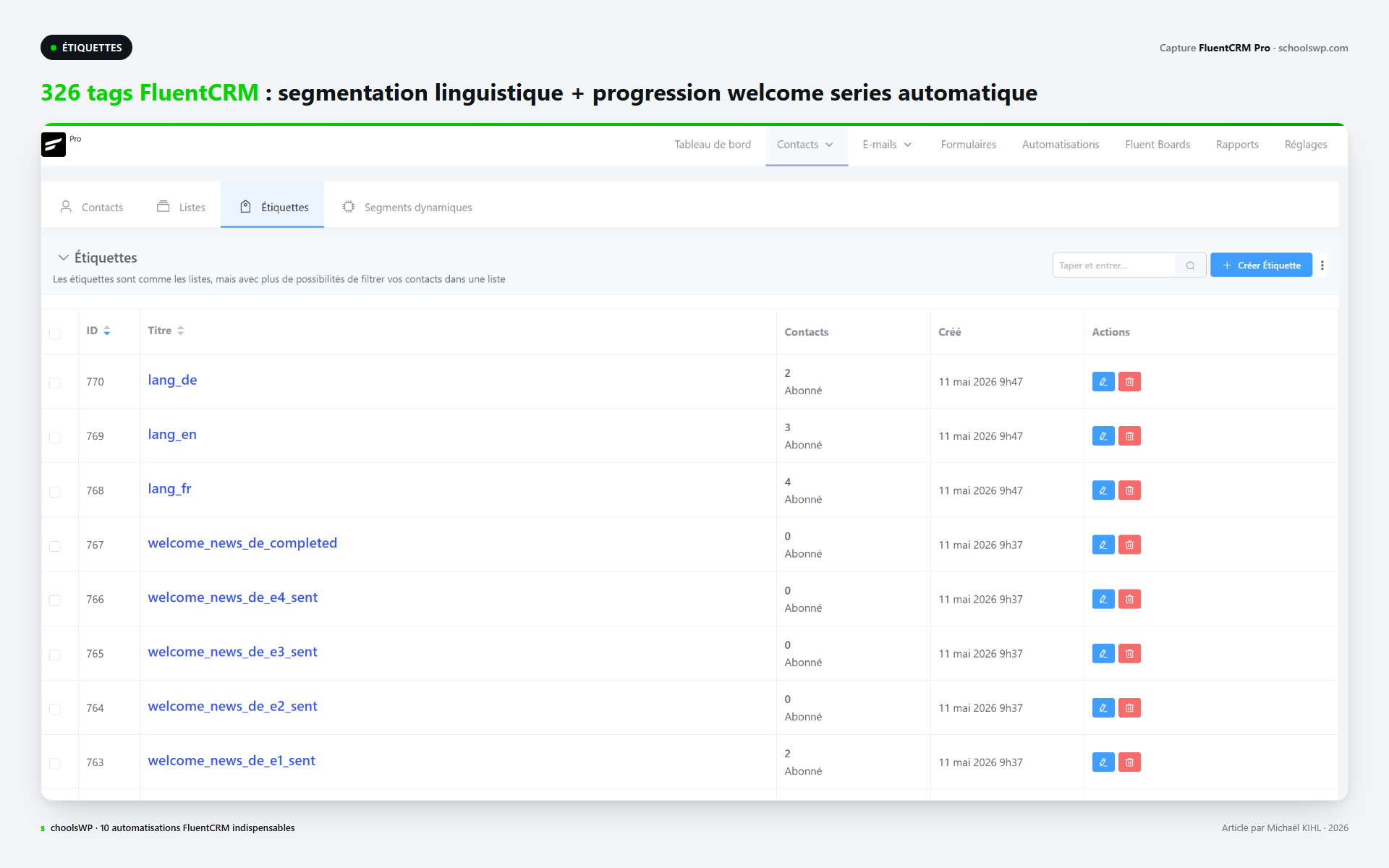Delete the lang_de tag
The height and width of the screenshot is (868, 1389).
[x=1129, y=382]
